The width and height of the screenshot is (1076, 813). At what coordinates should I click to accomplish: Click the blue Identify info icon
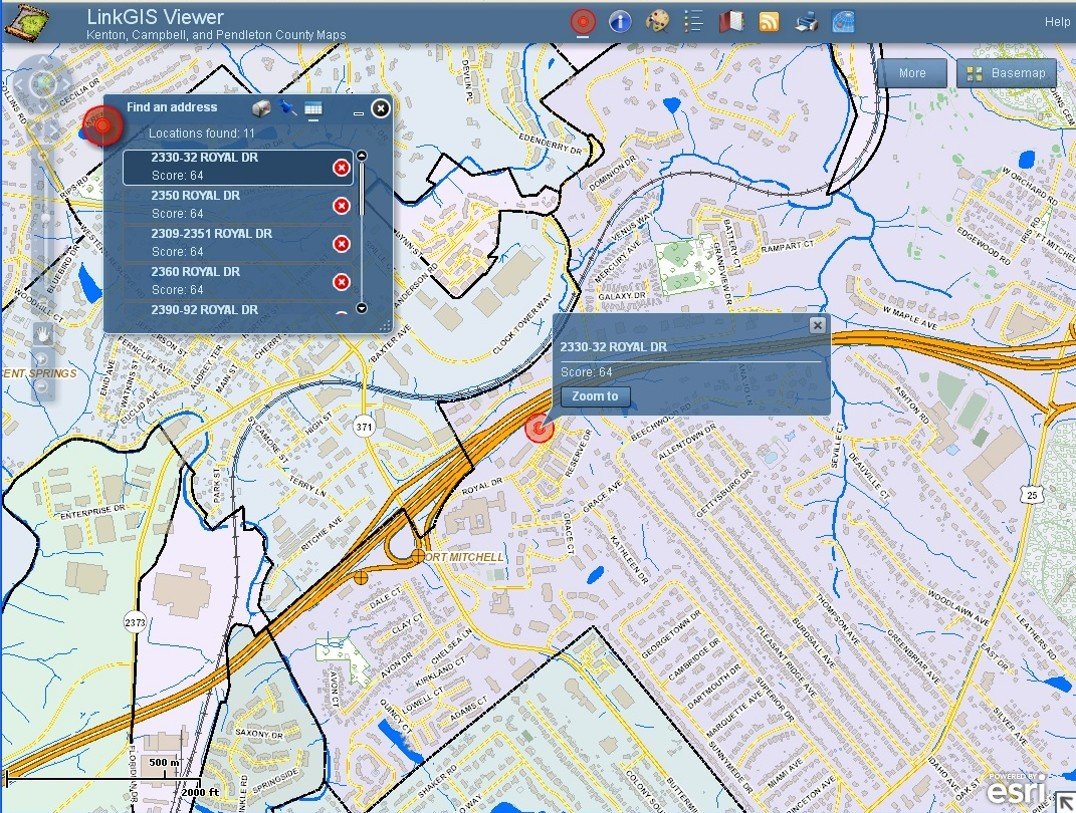[620, 21]
